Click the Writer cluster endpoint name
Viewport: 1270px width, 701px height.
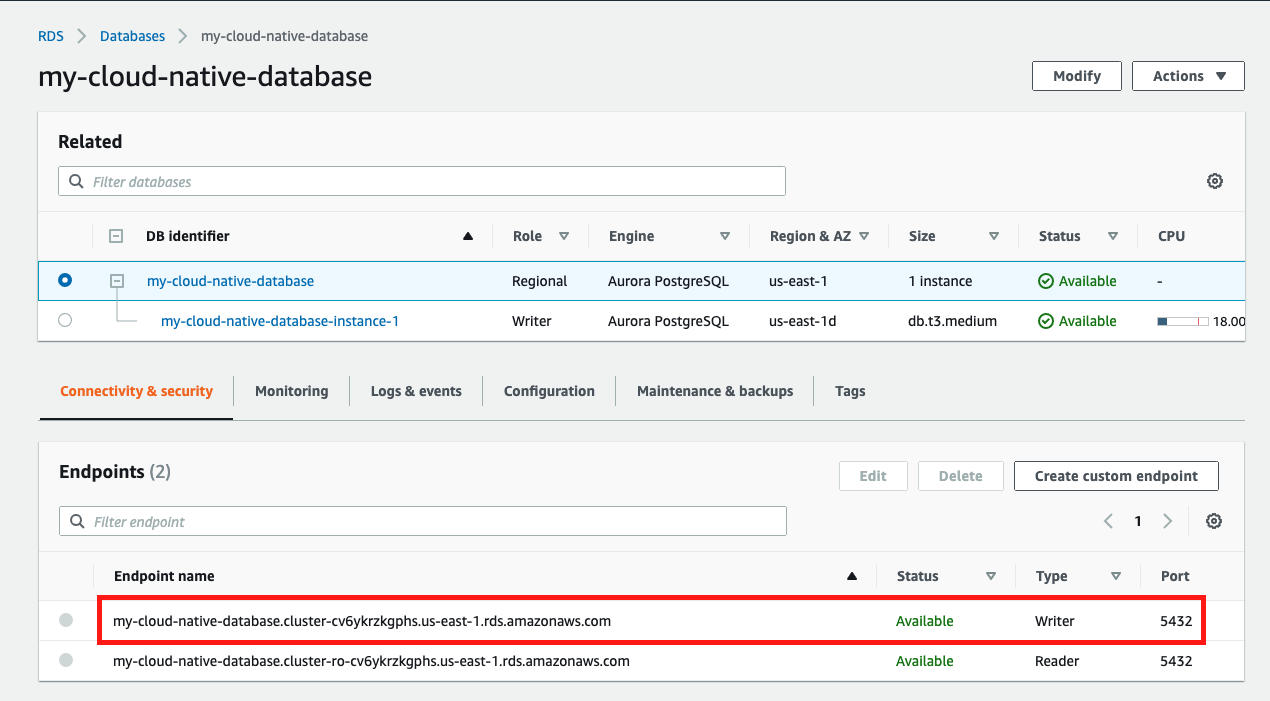coord(362,621)
